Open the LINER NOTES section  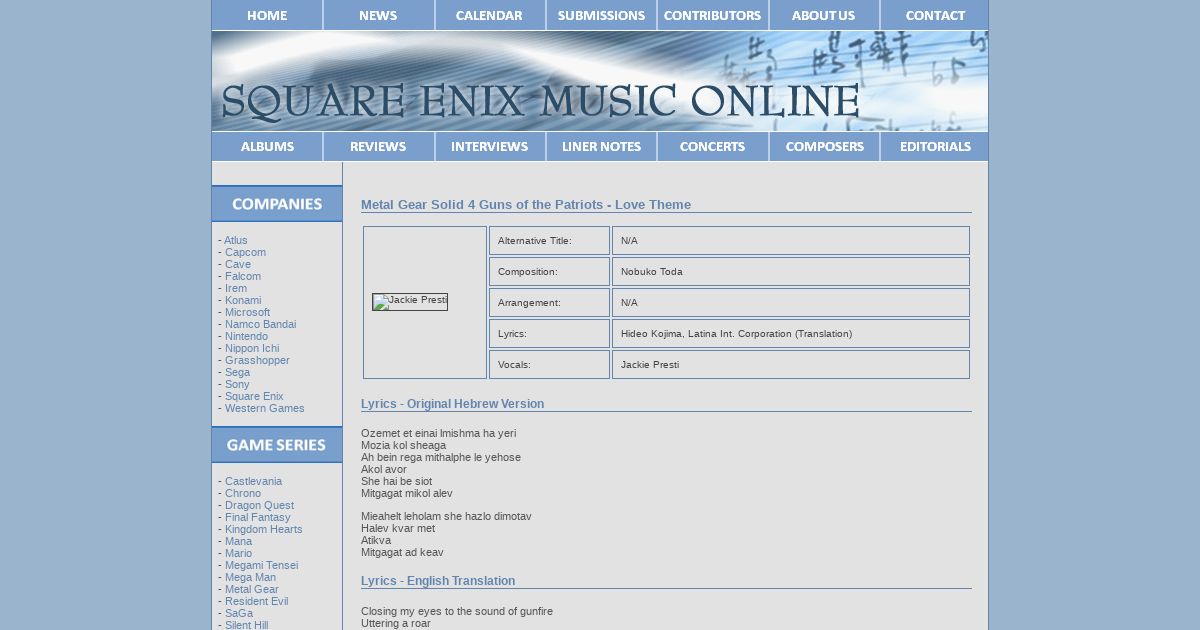tap(601, 146)
